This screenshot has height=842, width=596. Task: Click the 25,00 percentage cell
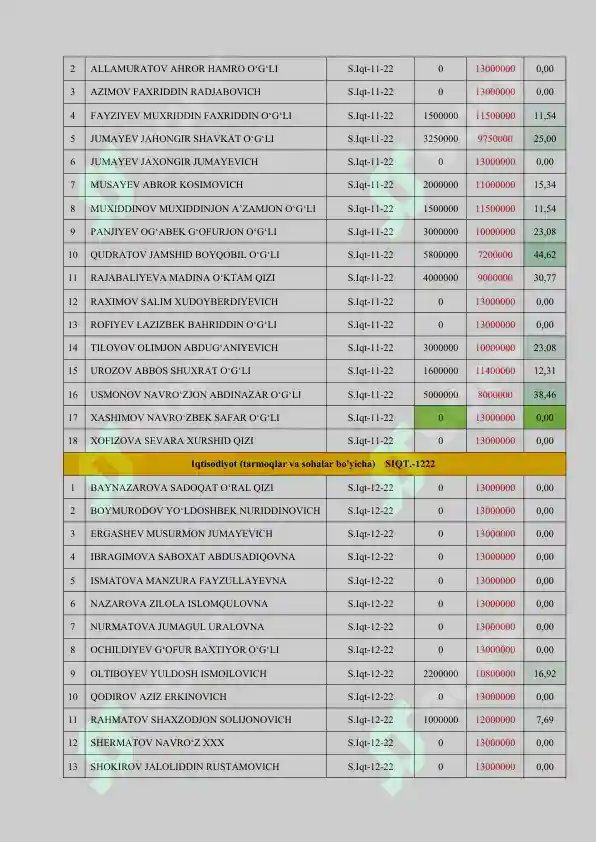point(544,139)
